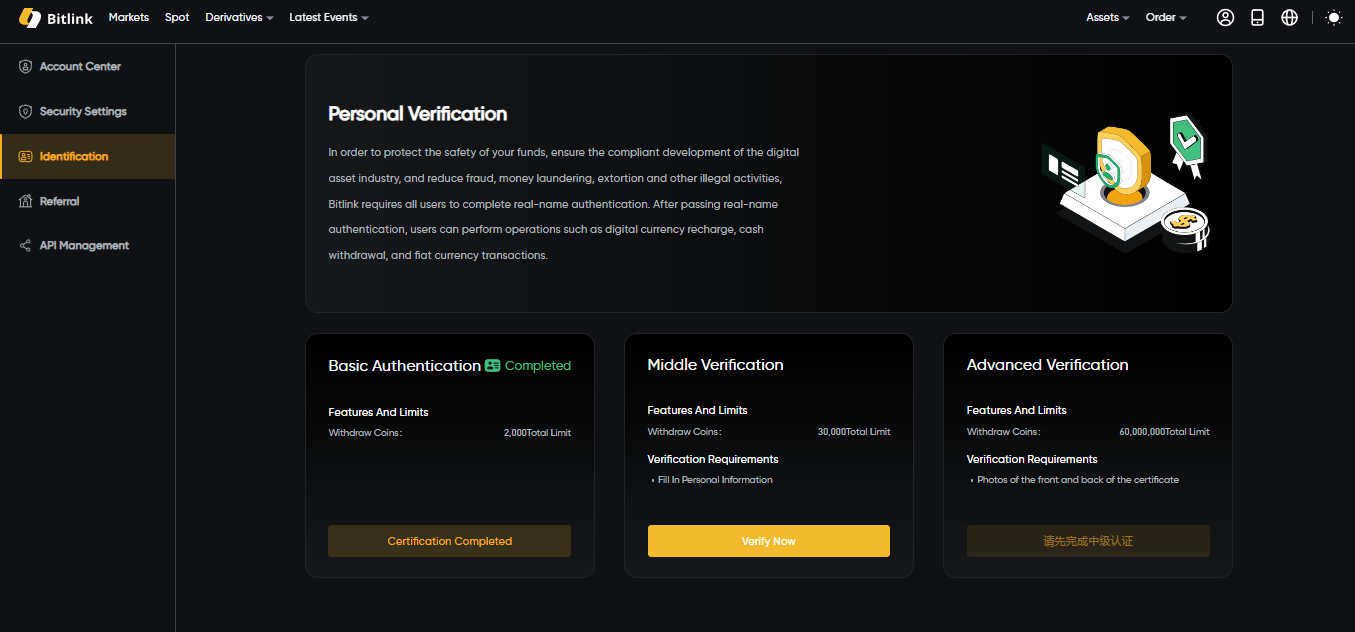The image size is (1355, 632).
Task: Open the Account Center sidebar icon
Action: pyautogui.click(x=24, y=66)
